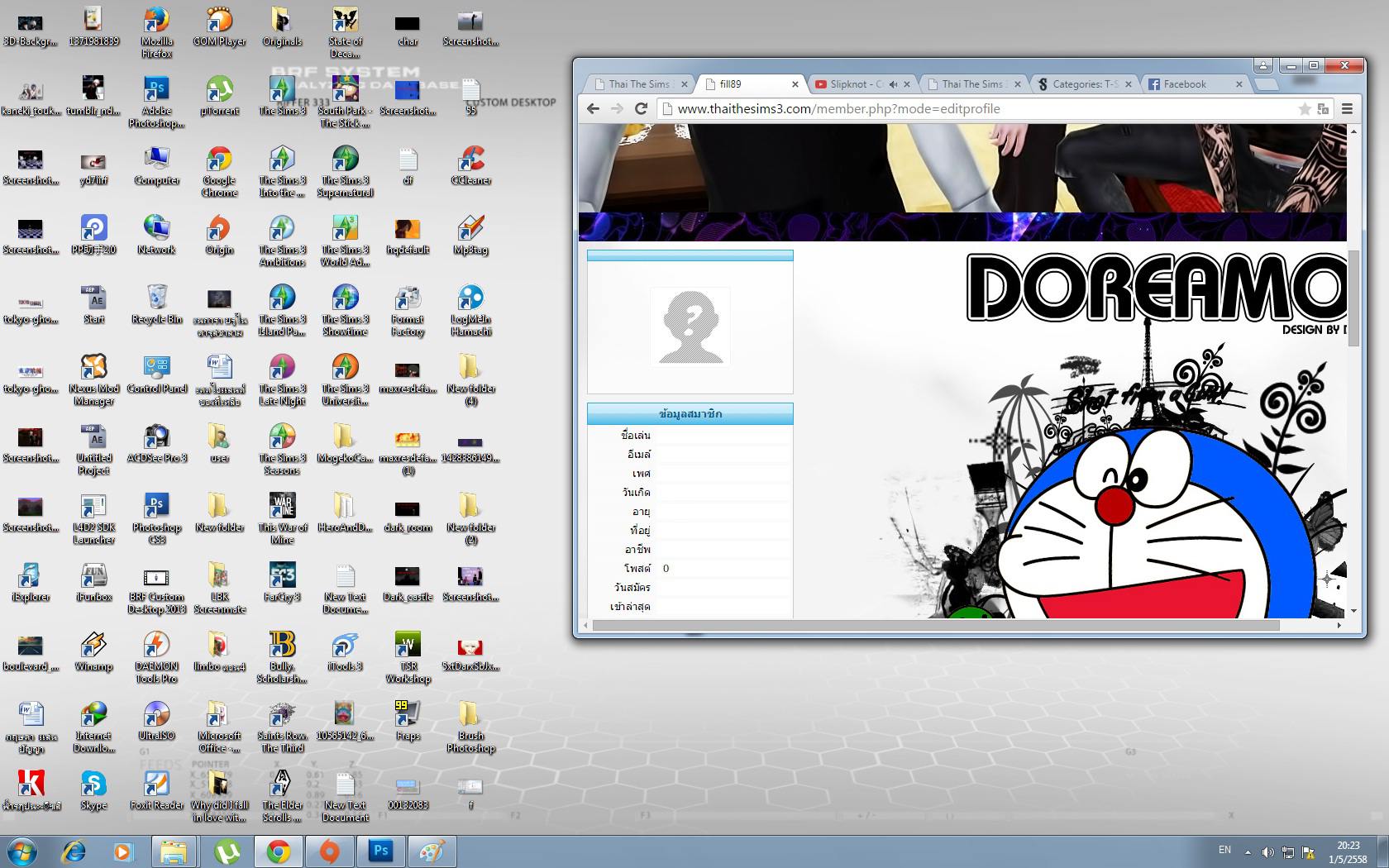Select This War of Mine icon

282,519
